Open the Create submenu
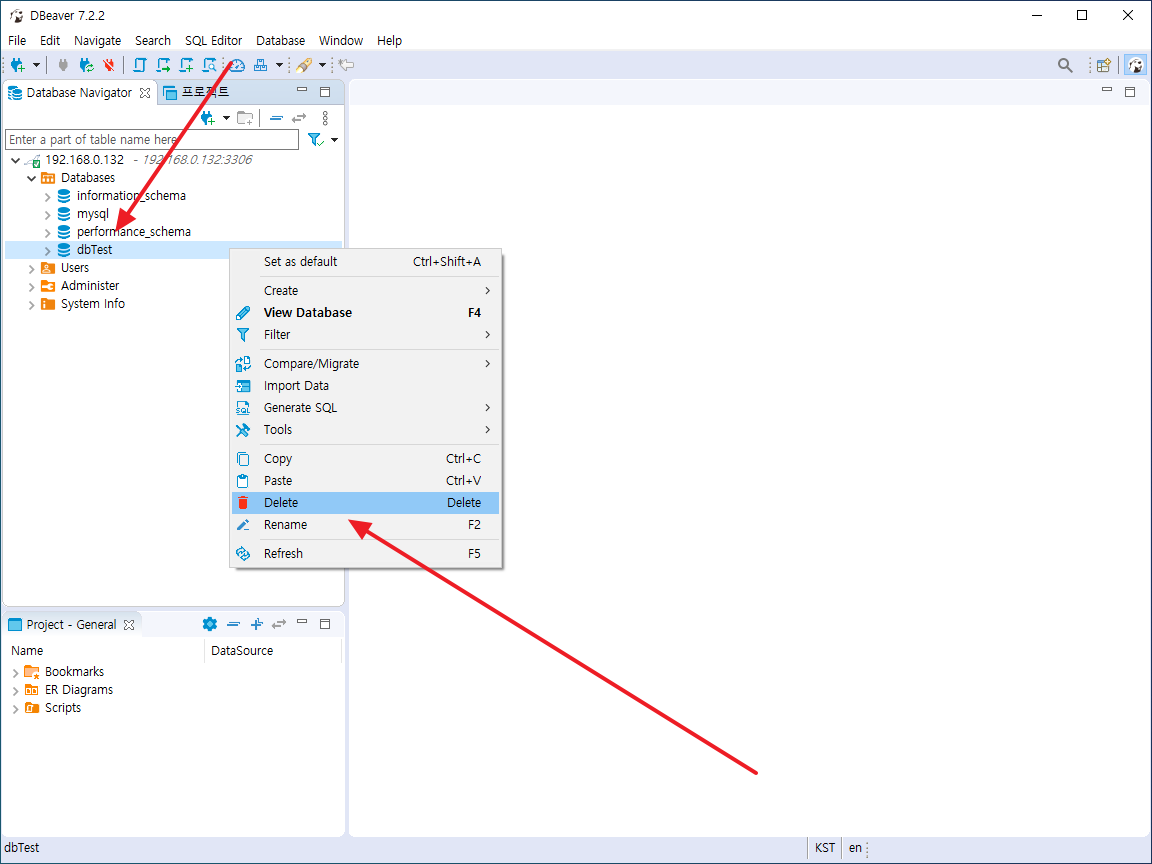The height and width of the screenshot is (864, 1152). pos(365,291)
